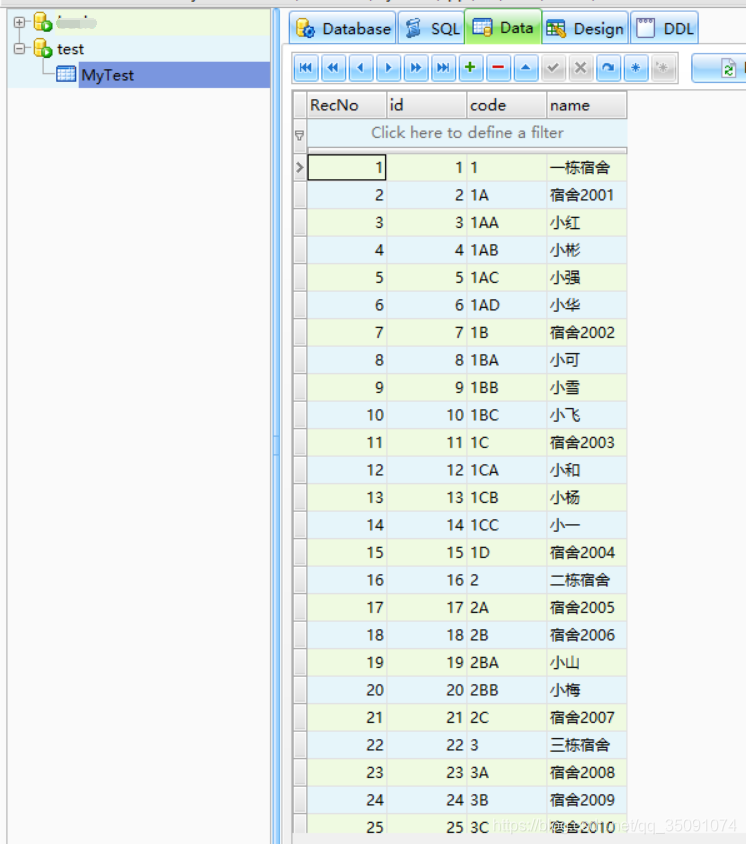Click name cell 小山
Viewport: 746px width, 844px height.
[x=587, y=662]
